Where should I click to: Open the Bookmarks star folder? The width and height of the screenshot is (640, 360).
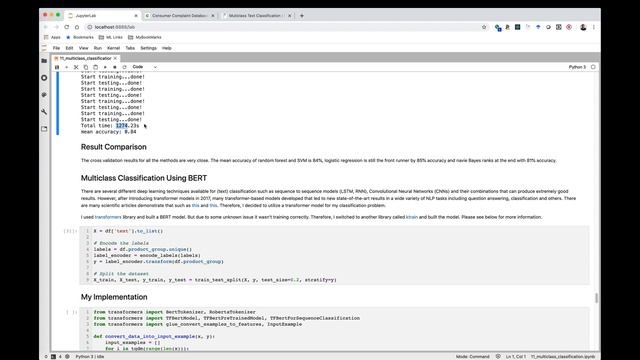pos(80,37)
